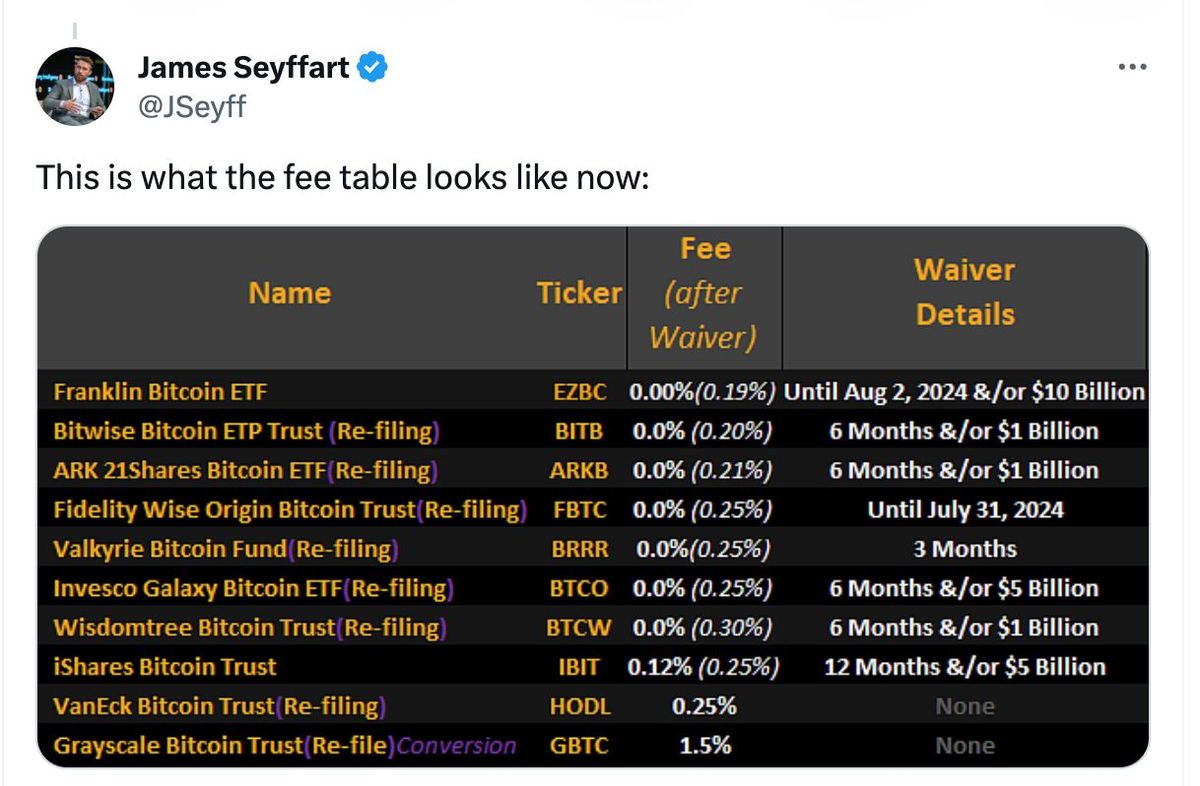Click the Franklin Bitcoin ETF row name

pos(160,392)
